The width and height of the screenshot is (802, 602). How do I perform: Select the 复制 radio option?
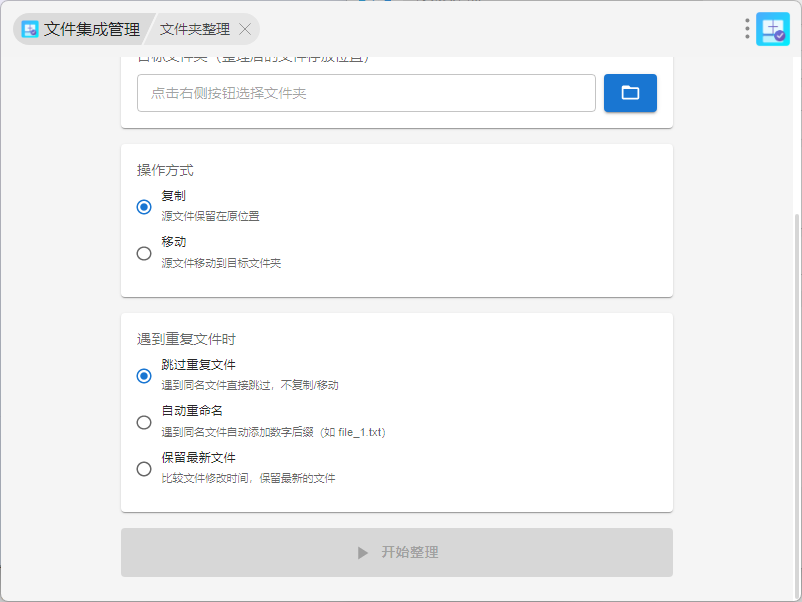[x=144, y=207]
